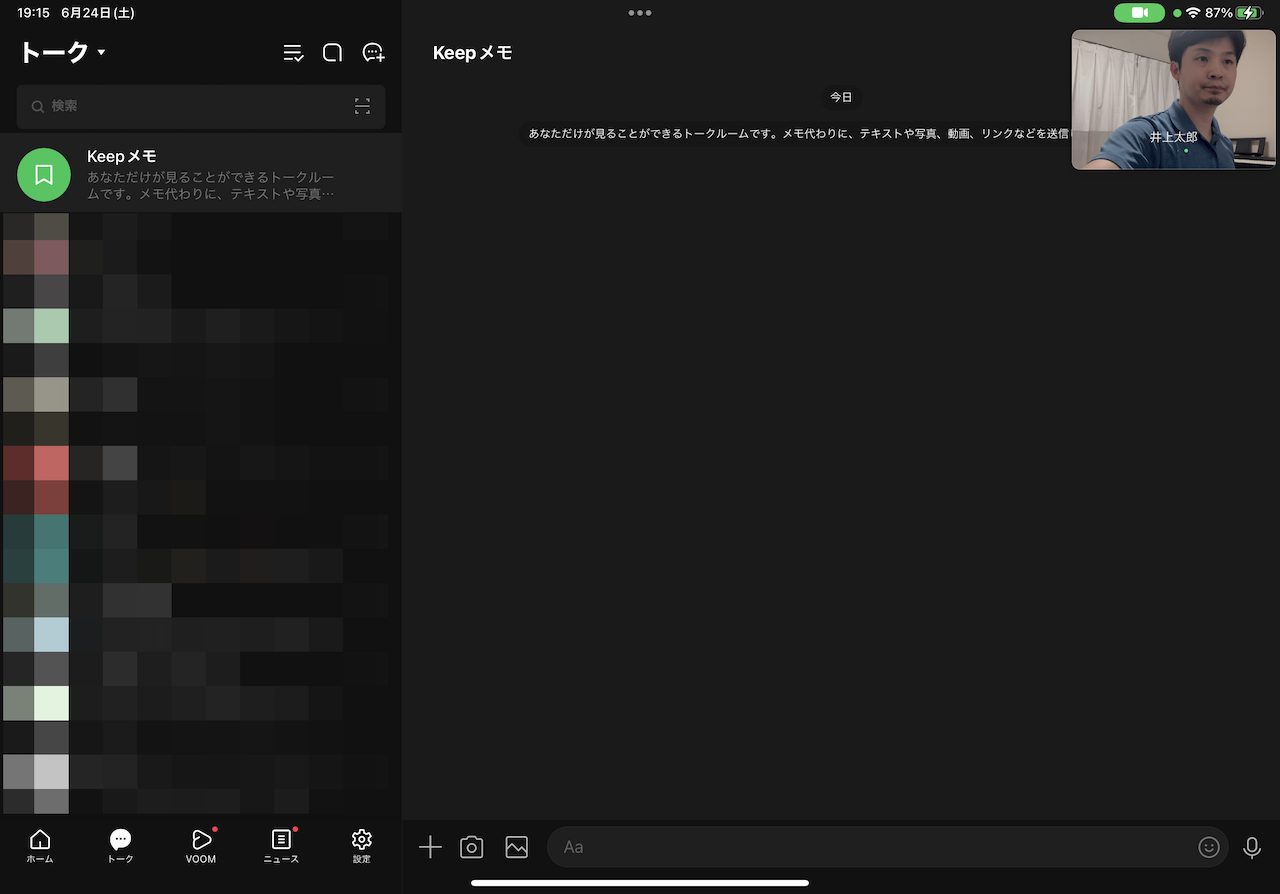1280x894 pixels.
Task: Tap the green video call status pill
Action: coord(1139,13)
